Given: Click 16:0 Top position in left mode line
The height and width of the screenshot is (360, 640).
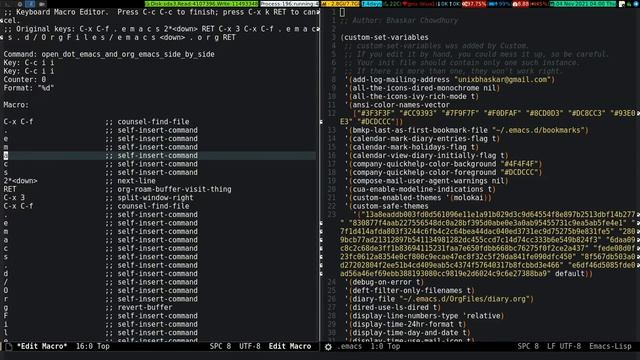Looking at the screenshot, I should click(93, 347).
